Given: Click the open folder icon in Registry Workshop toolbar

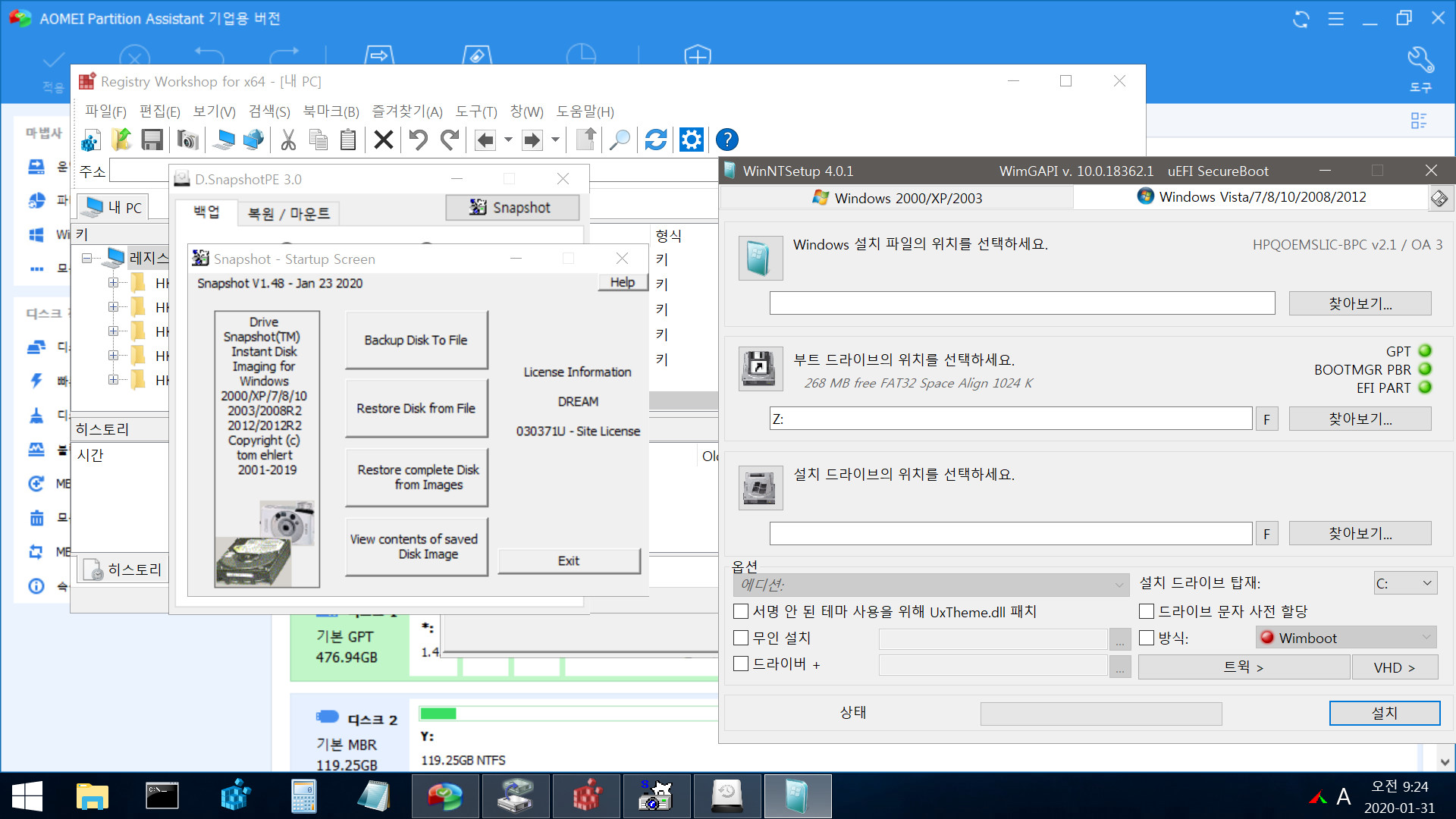Looking at the screenshot, I should pos(121,140).
